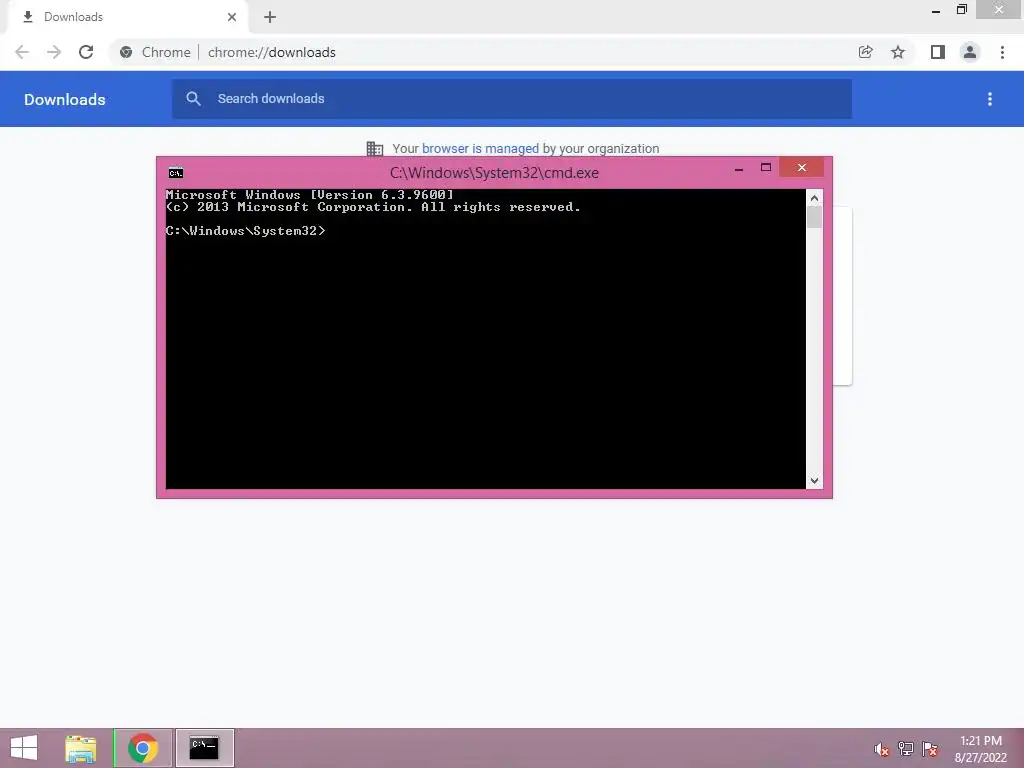The height and width of the screenshot is (768, 1024).
Task: Click the Chrome back arrow
Action: pos(22,52)
